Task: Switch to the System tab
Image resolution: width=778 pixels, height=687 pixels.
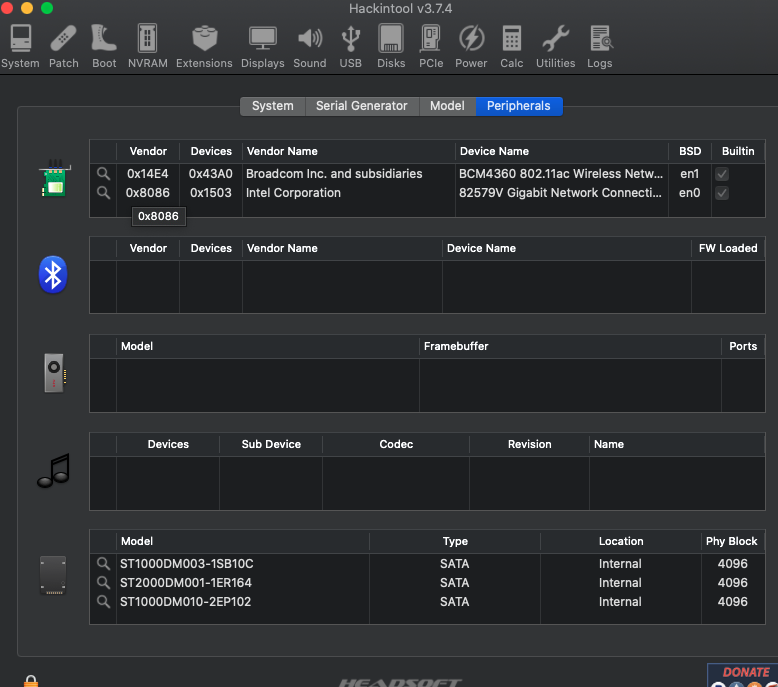Action: (x=272, y=106)
